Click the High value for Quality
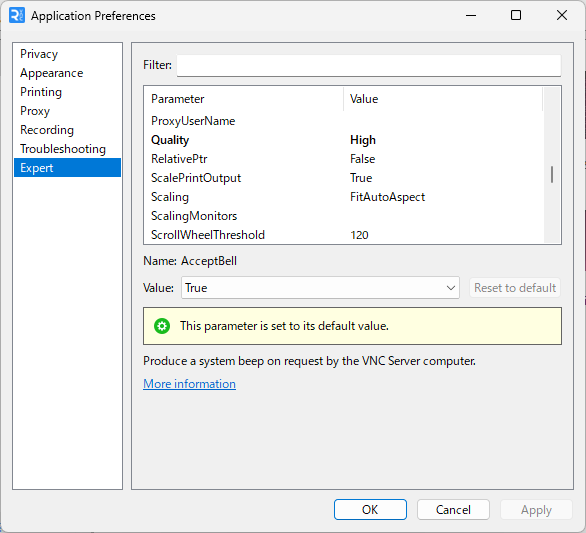 363,140
